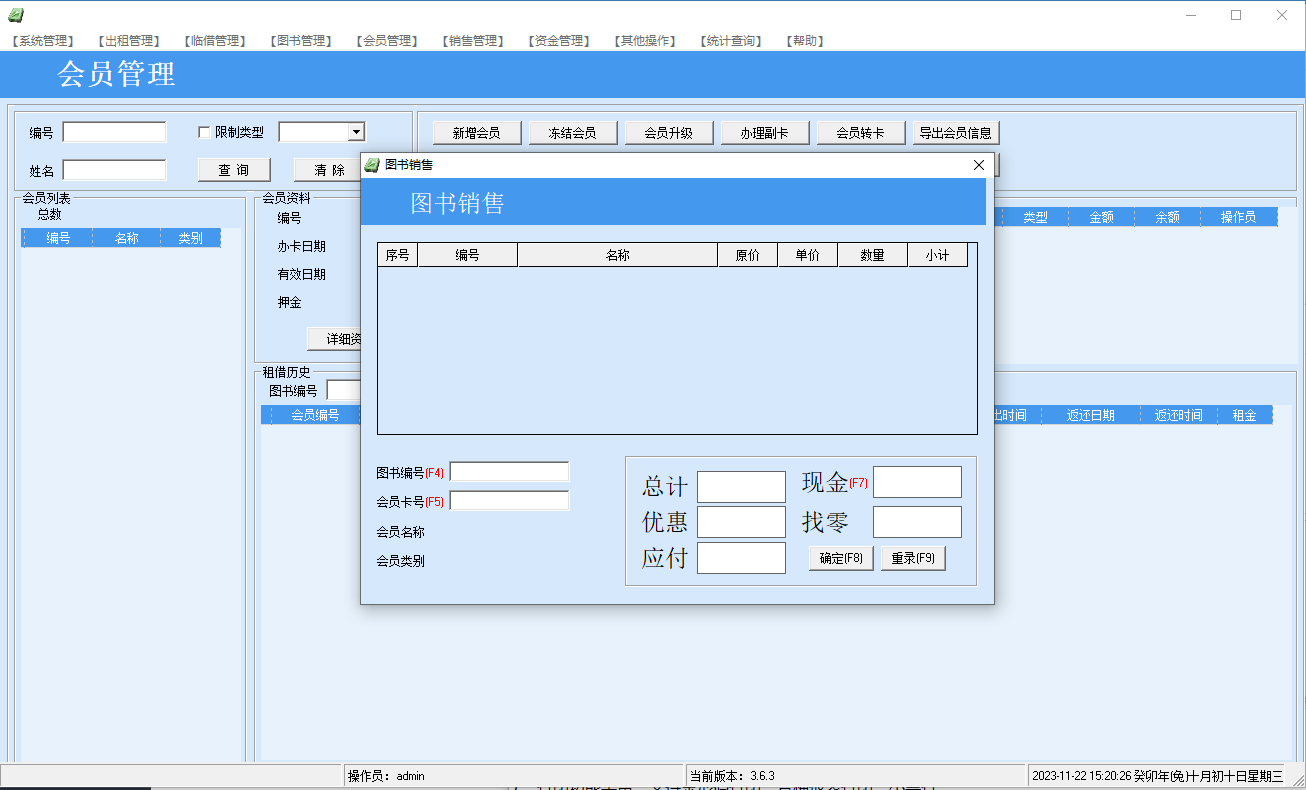Focus the 编号 search field in member panel
This screenshot has width=1306, height=790.
pos(114,132)
